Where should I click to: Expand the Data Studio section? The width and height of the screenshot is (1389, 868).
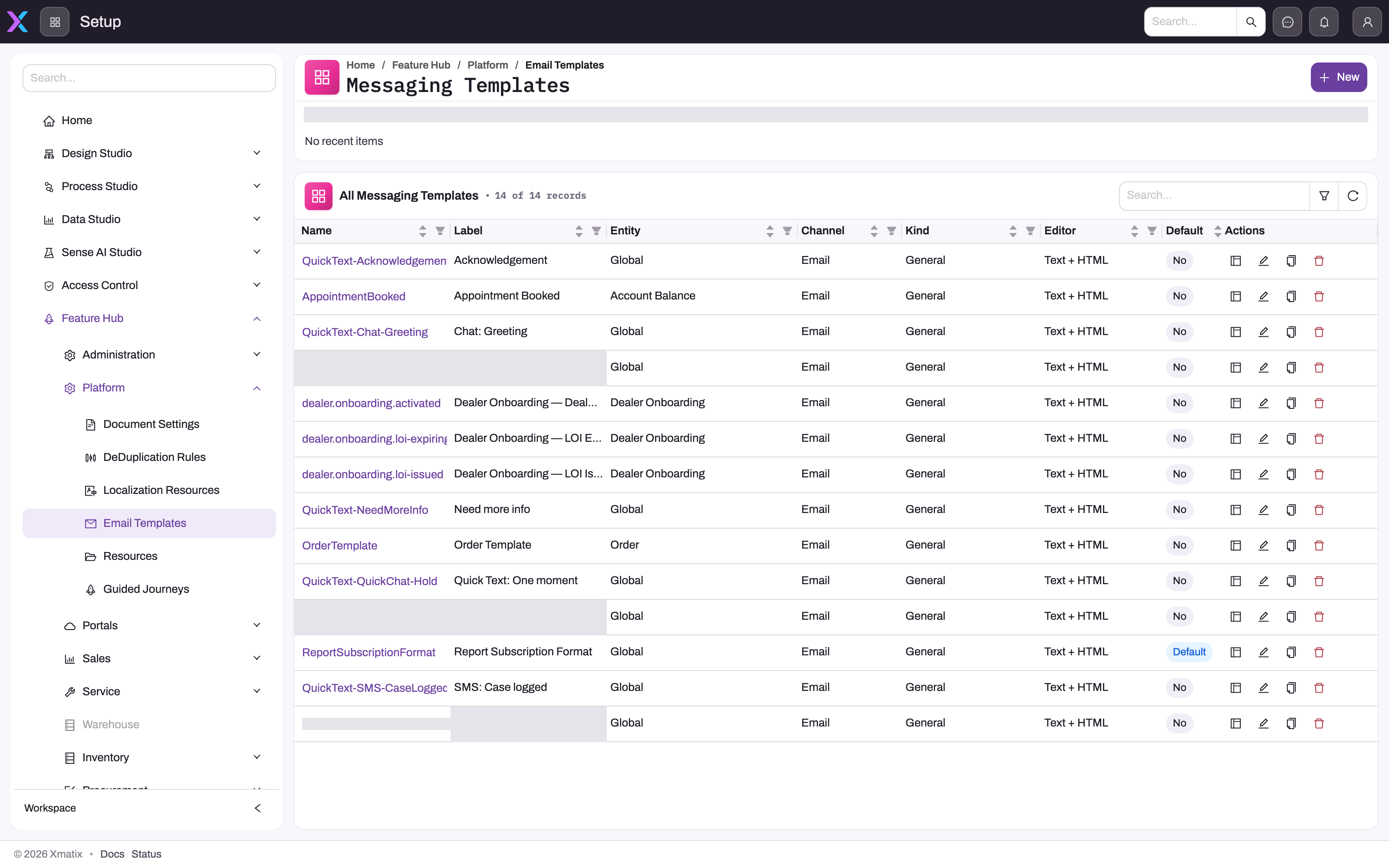[x=149, y=219]
